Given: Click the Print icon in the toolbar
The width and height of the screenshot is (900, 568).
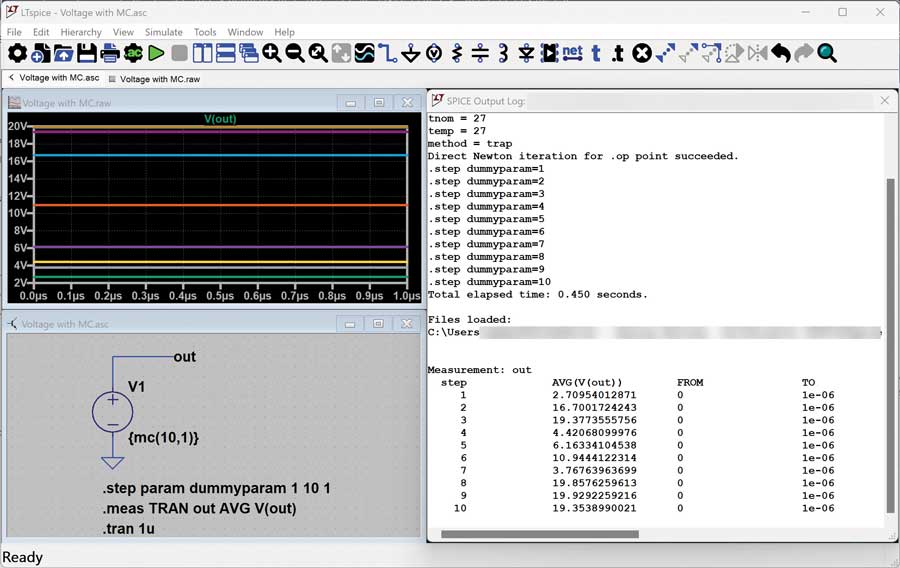Looking at the screenshot, I should point(110,53).
